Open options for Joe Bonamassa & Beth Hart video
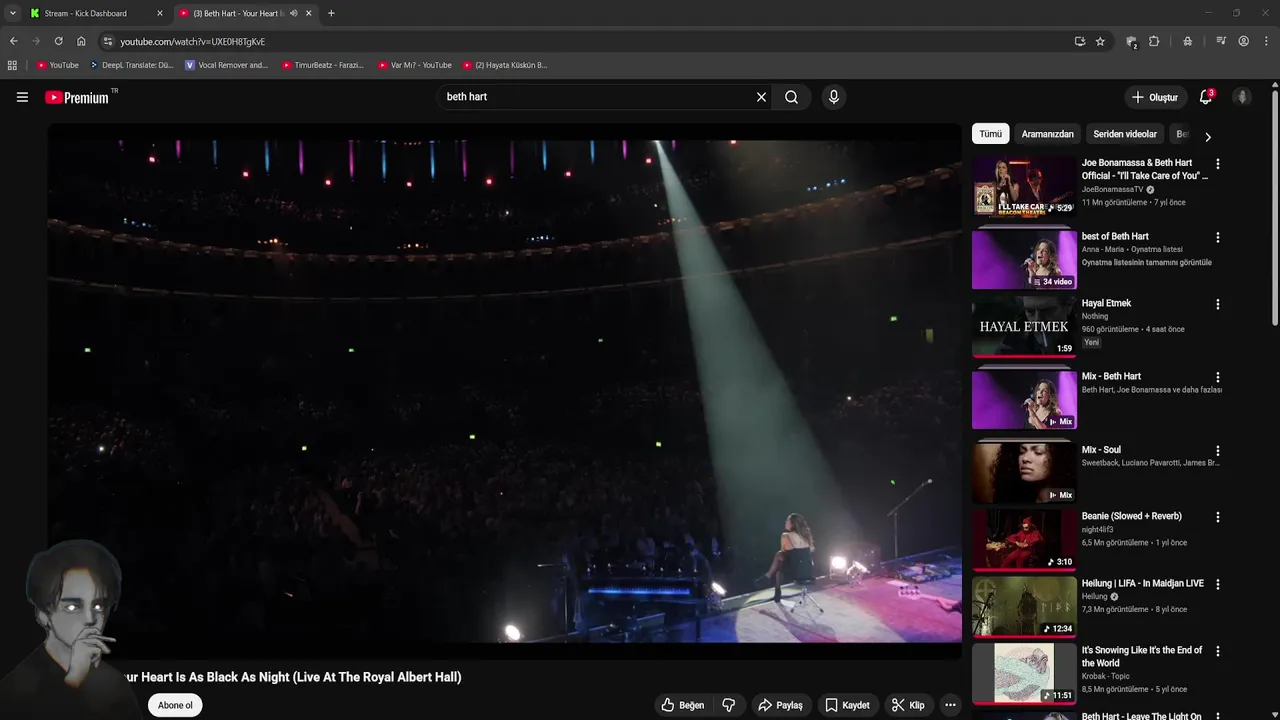This screenshot has width=1280, height=720. click(x=1217, y=164)
